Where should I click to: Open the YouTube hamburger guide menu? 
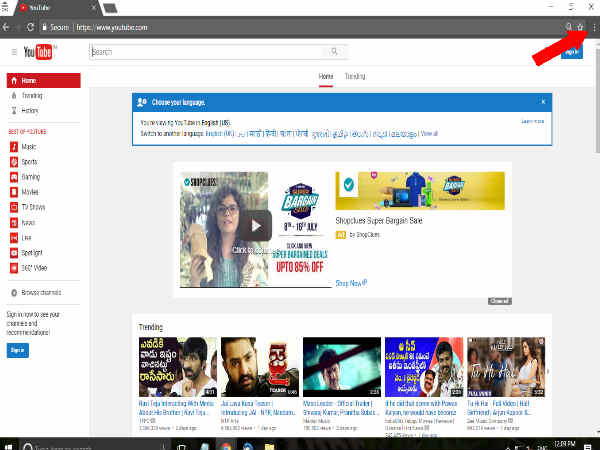14,52
